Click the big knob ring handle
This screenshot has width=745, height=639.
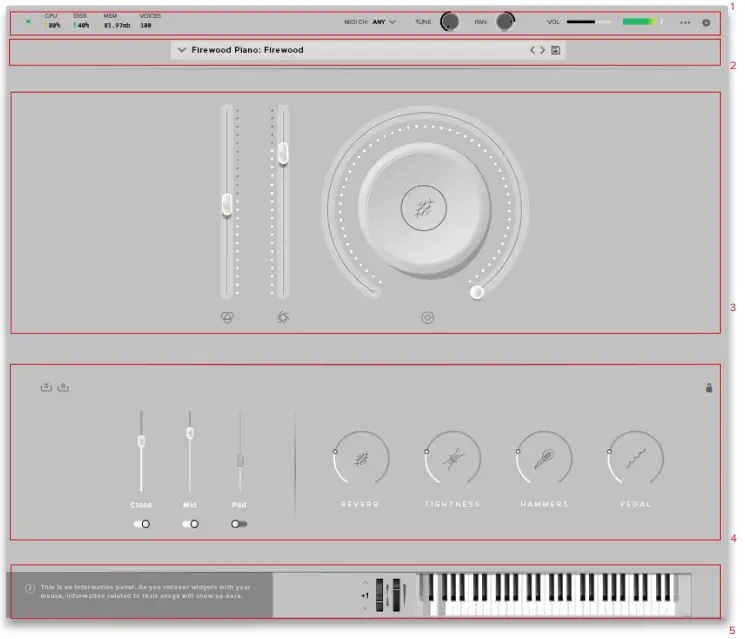pos(477,292)
